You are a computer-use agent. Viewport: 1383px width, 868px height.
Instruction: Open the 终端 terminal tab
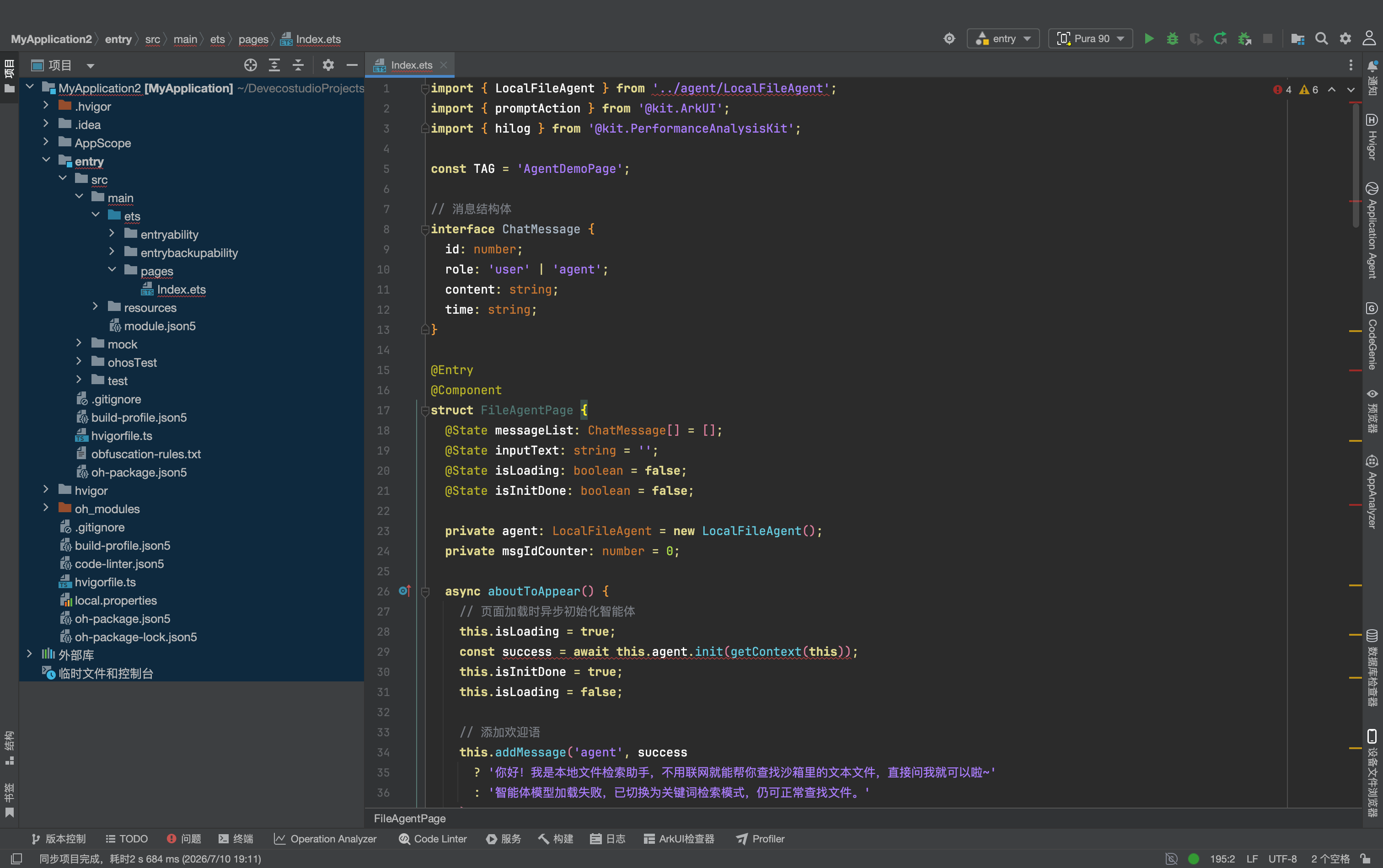pos(236,839)
